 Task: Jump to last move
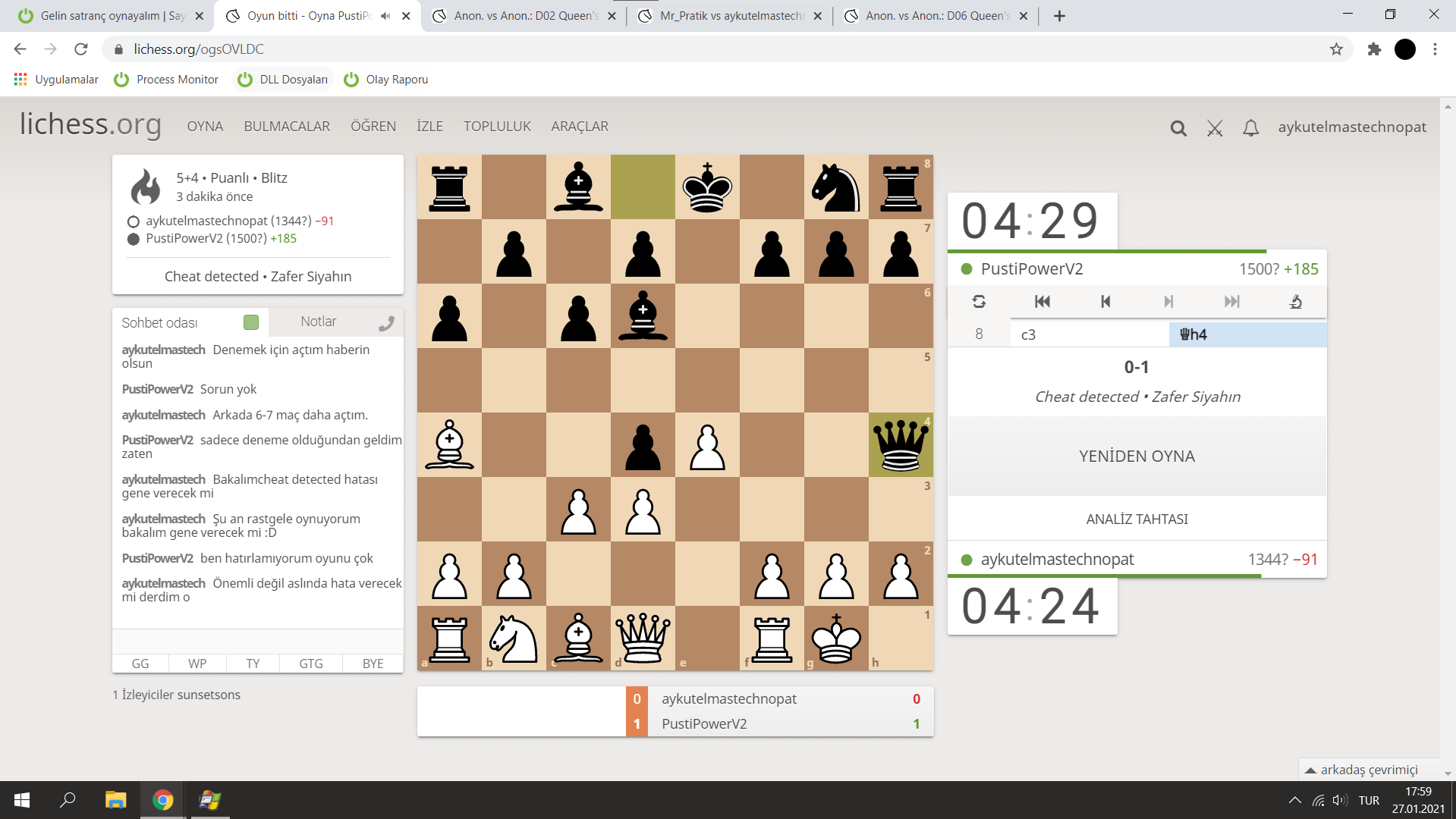point(1232,302)
